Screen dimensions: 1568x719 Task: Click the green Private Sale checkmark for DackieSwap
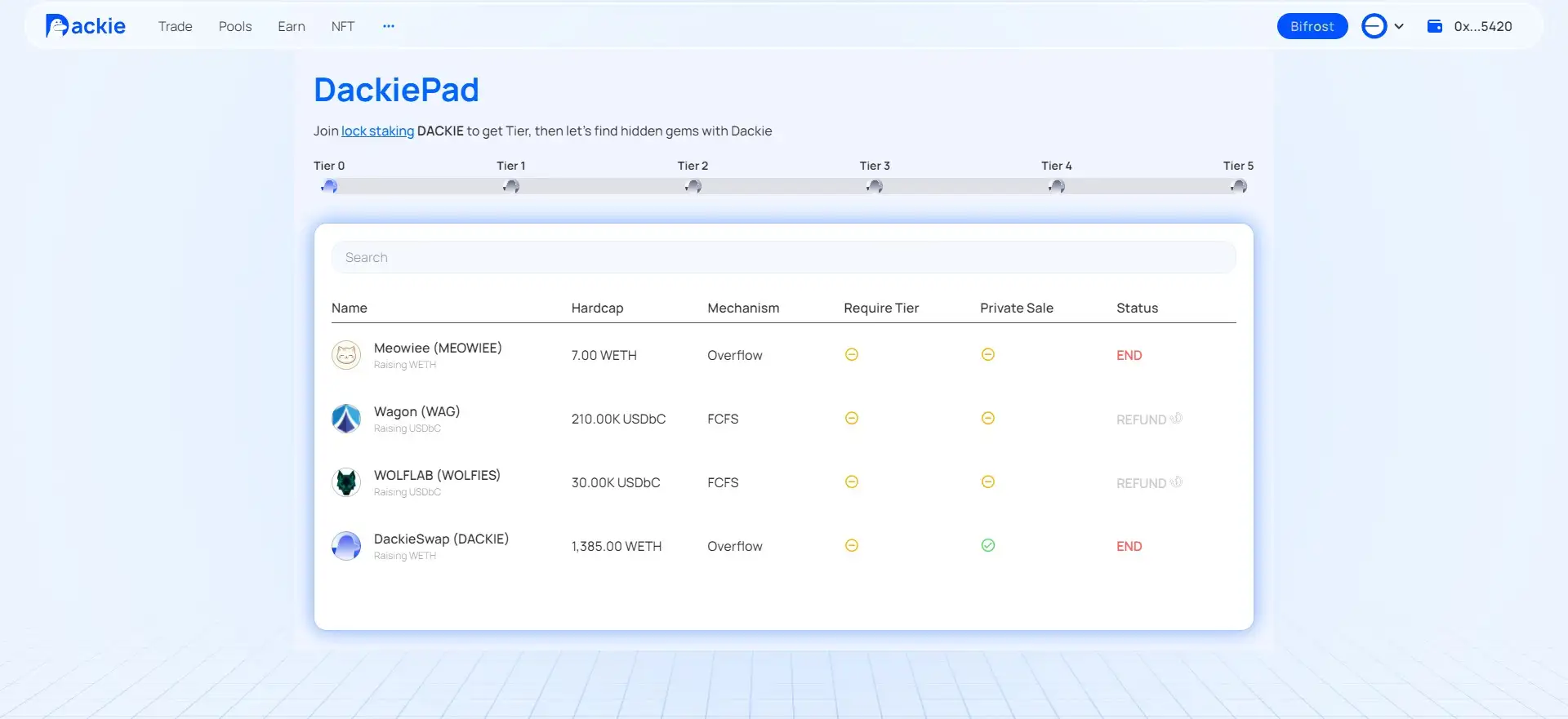click(987, 545)
